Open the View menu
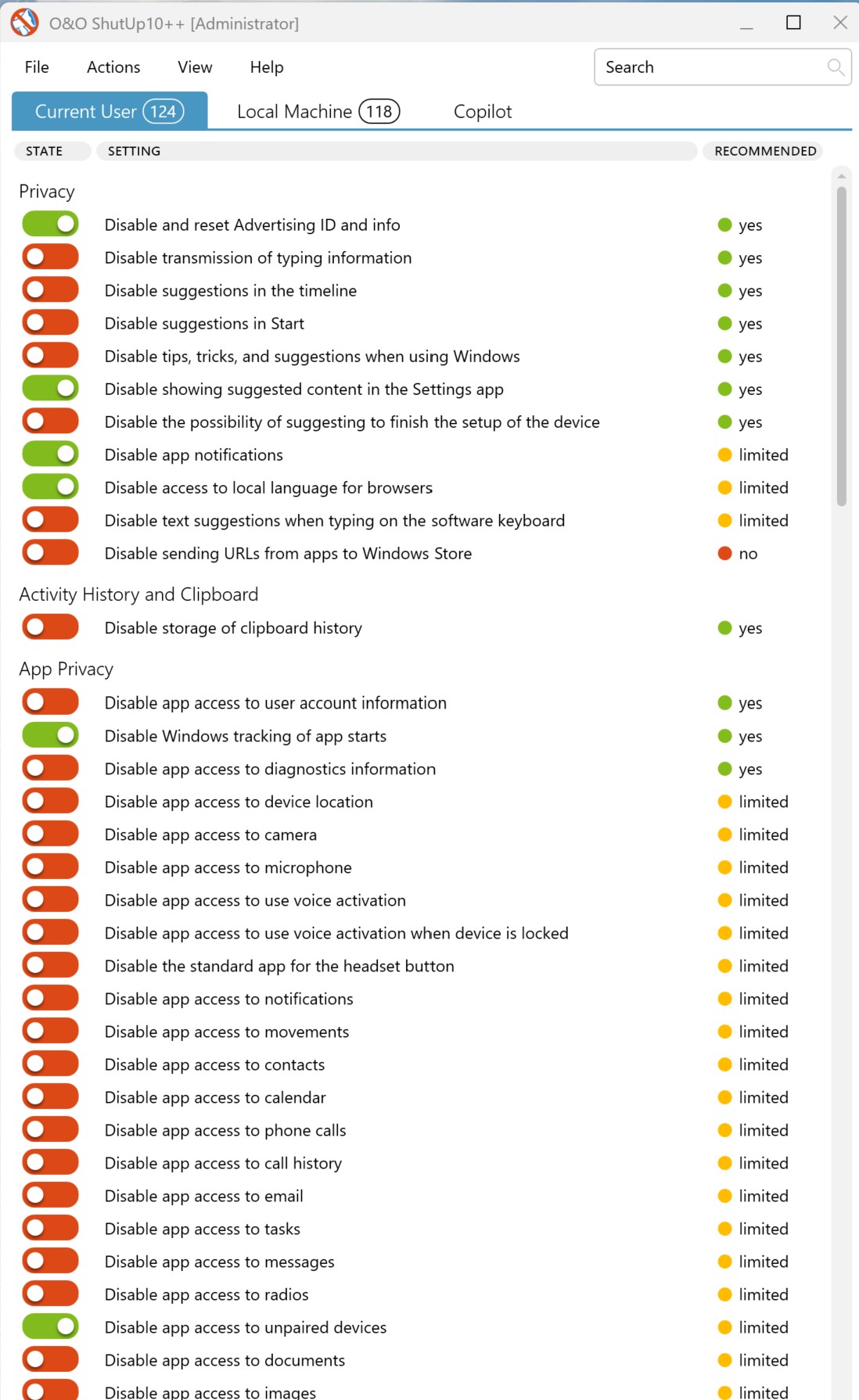The width and height of the screenshot is (859, 1400). click(x=195, y=67)
